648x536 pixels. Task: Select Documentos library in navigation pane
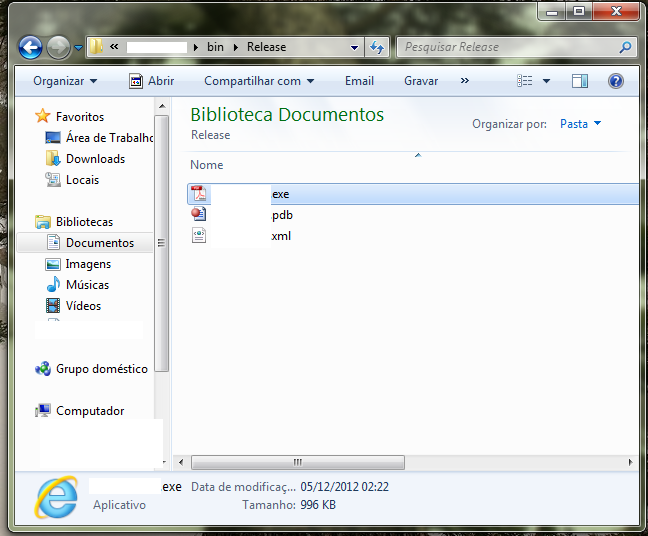pos(100,243)
